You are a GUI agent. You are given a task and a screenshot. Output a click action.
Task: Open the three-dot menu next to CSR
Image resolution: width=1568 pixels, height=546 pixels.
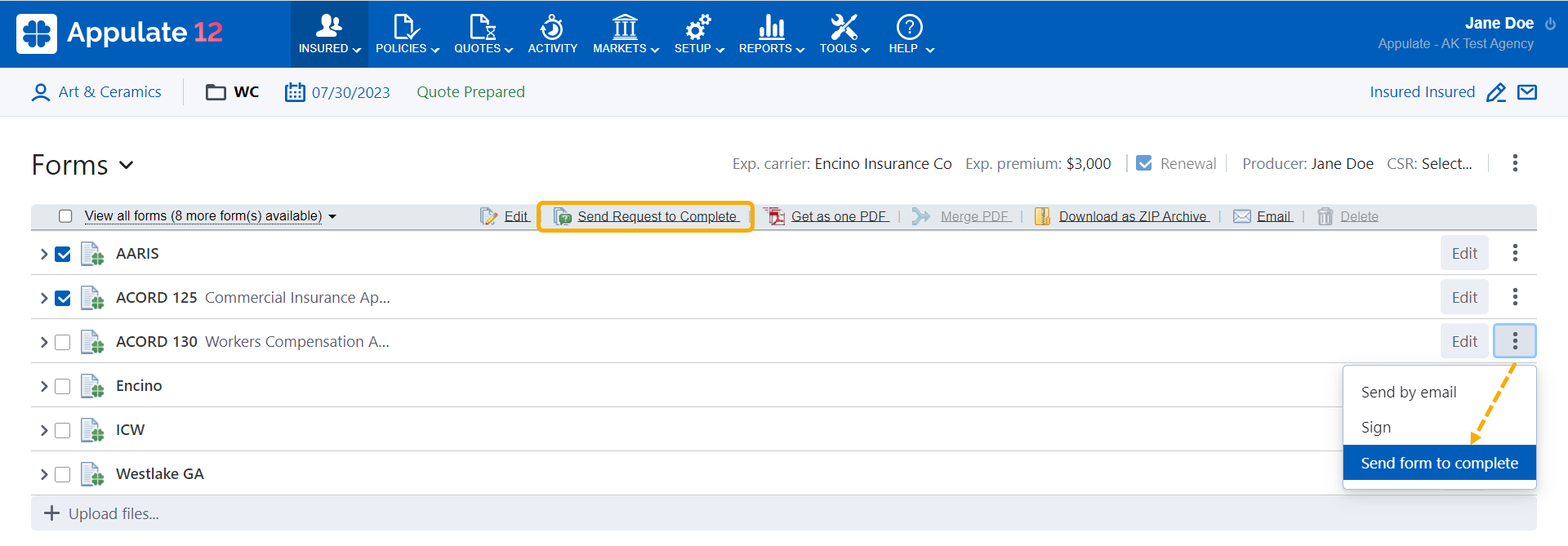tap(1515, 163)
